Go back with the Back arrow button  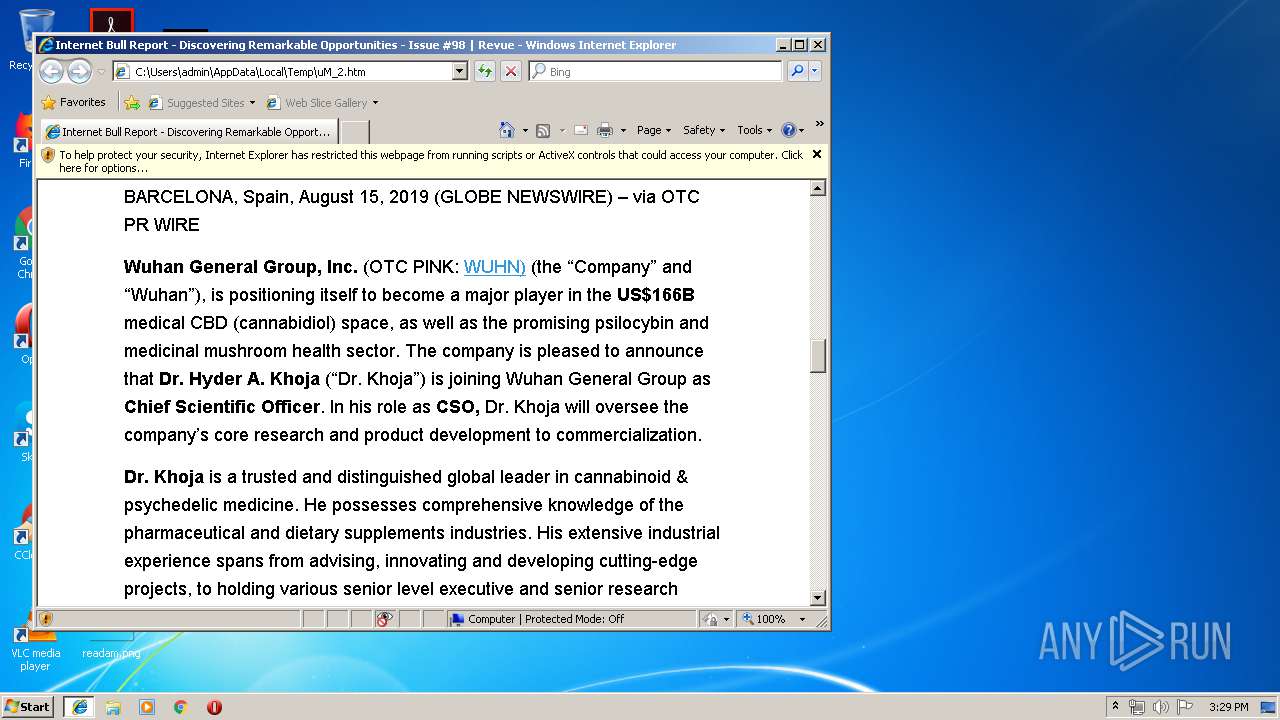click(x=51, y=71)
